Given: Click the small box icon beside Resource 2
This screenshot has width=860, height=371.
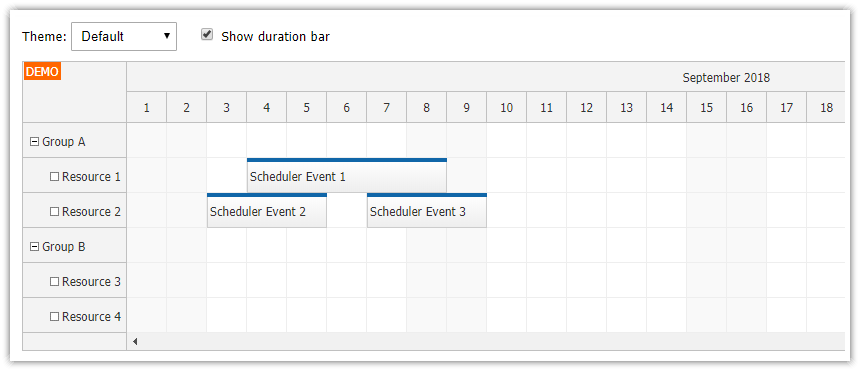Looking at the screenshot, I should click(54, 212).
